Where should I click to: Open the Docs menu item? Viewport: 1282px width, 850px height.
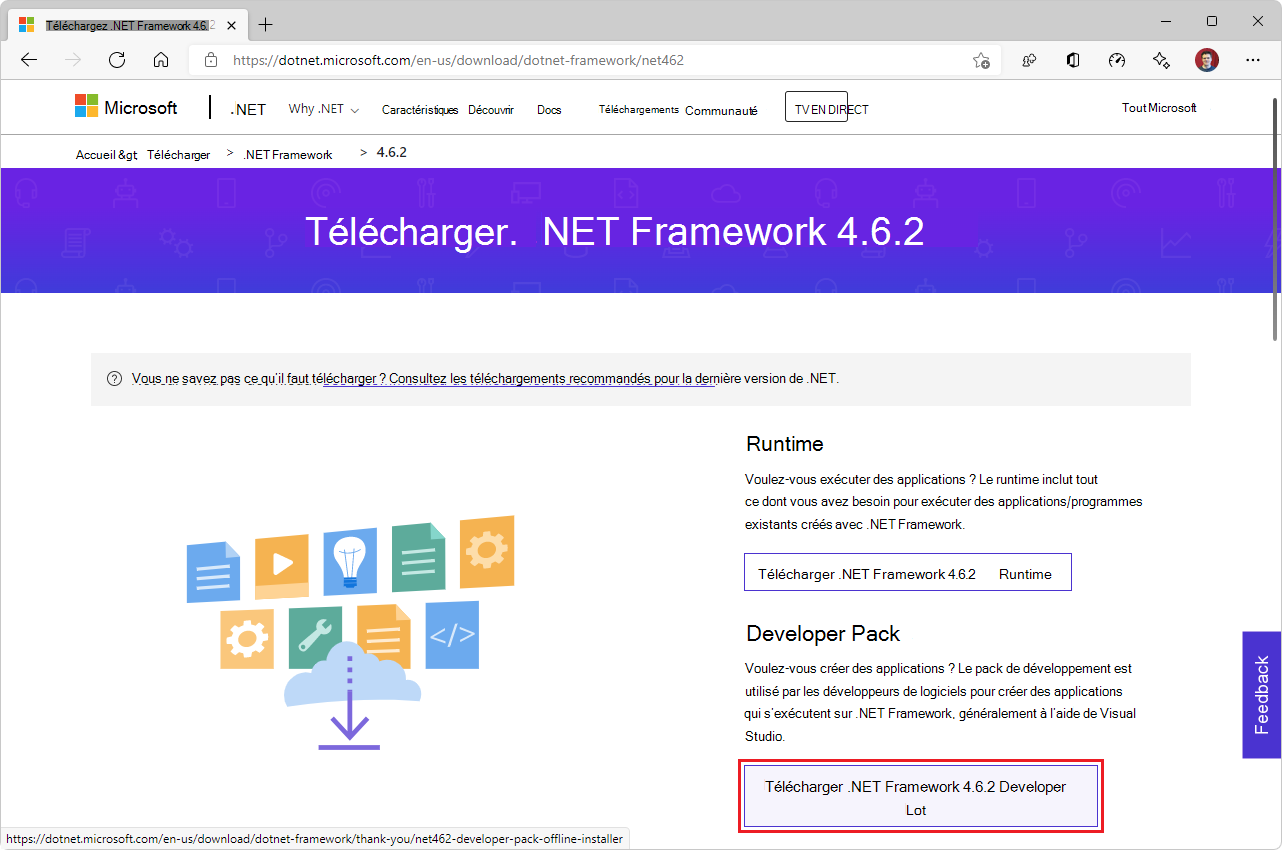pos(549,110)
